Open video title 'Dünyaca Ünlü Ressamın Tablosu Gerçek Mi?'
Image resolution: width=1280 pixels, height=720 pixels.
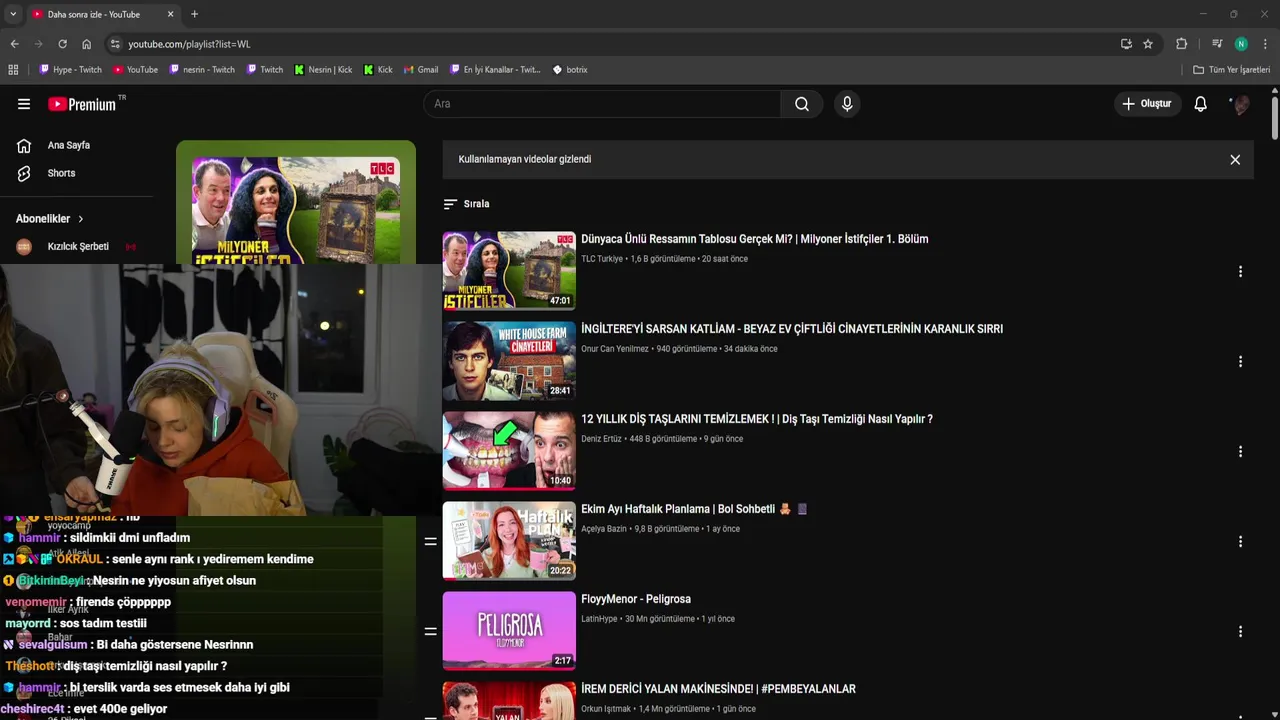click(754, 239)
